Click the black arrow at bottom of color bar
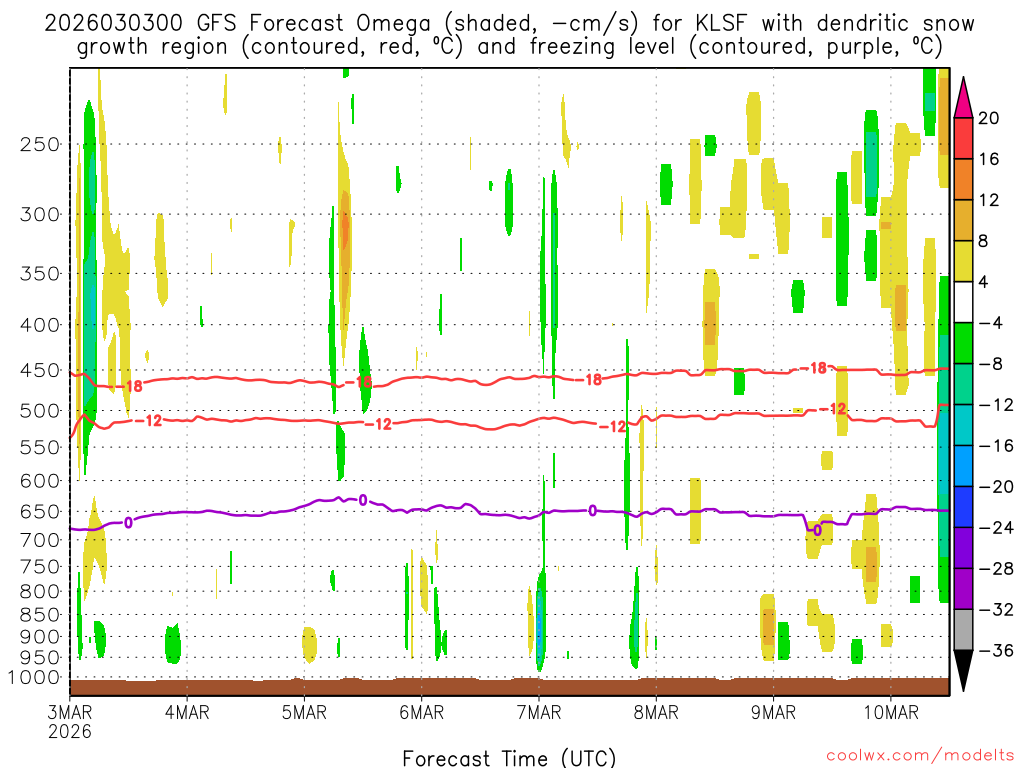This screenshot has height=768, width=1024. tap(963, 671)
